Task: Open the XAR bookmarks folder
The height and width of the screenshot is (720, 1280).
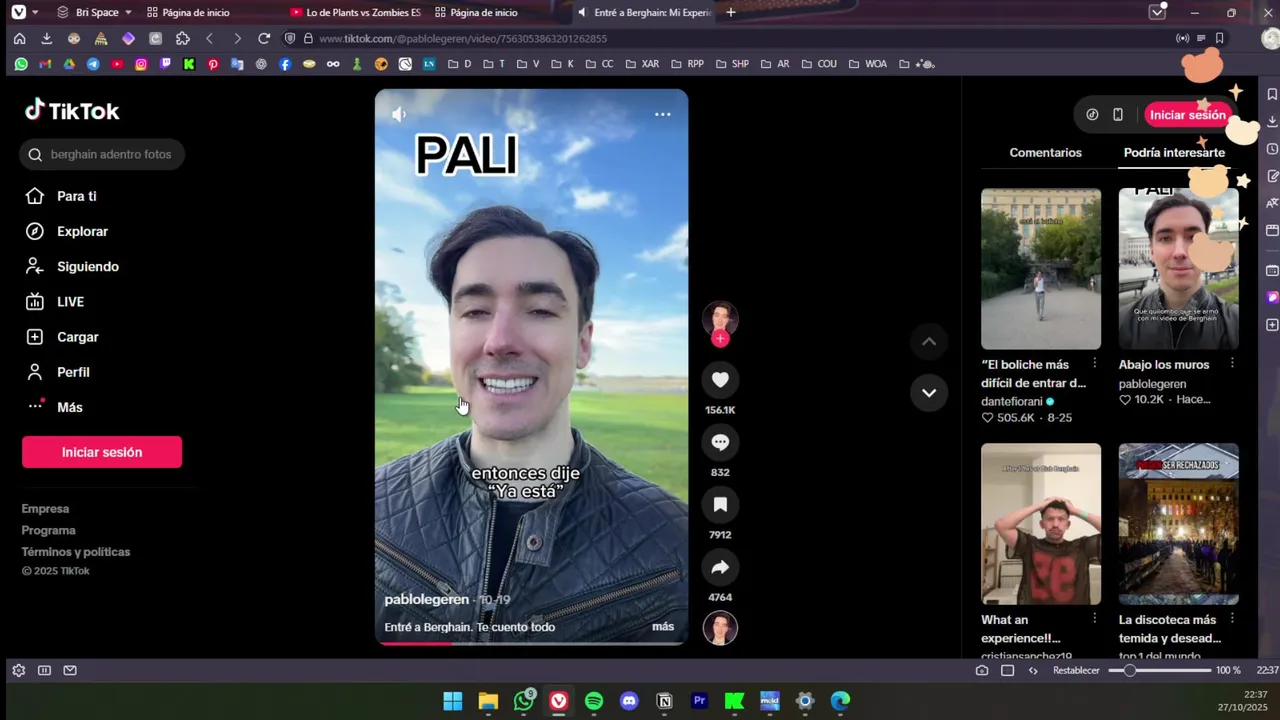Action: point(642,64)
